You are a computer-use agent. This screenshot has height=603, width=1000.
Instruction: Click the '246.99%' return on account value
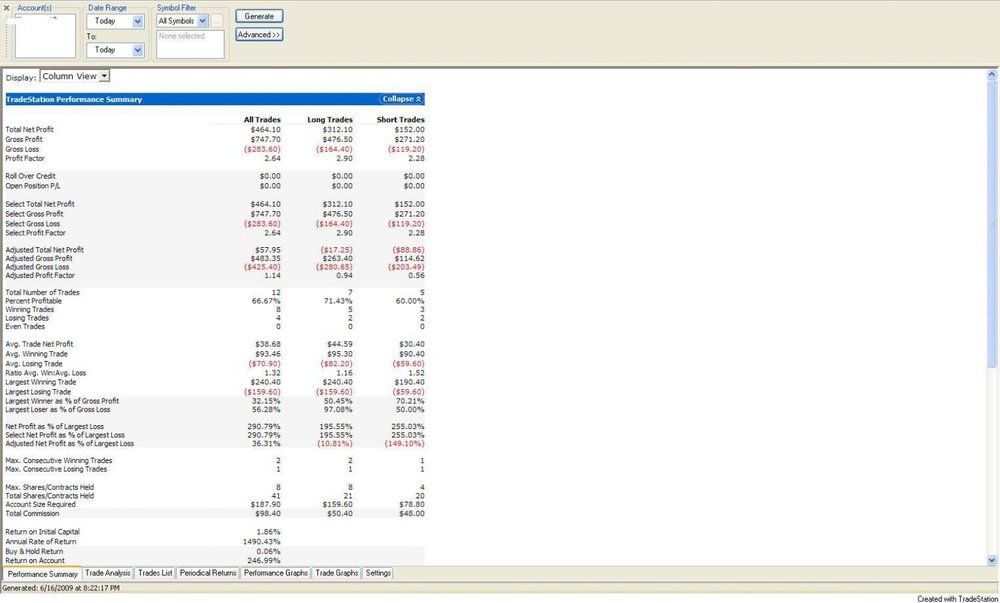point(264,561)
